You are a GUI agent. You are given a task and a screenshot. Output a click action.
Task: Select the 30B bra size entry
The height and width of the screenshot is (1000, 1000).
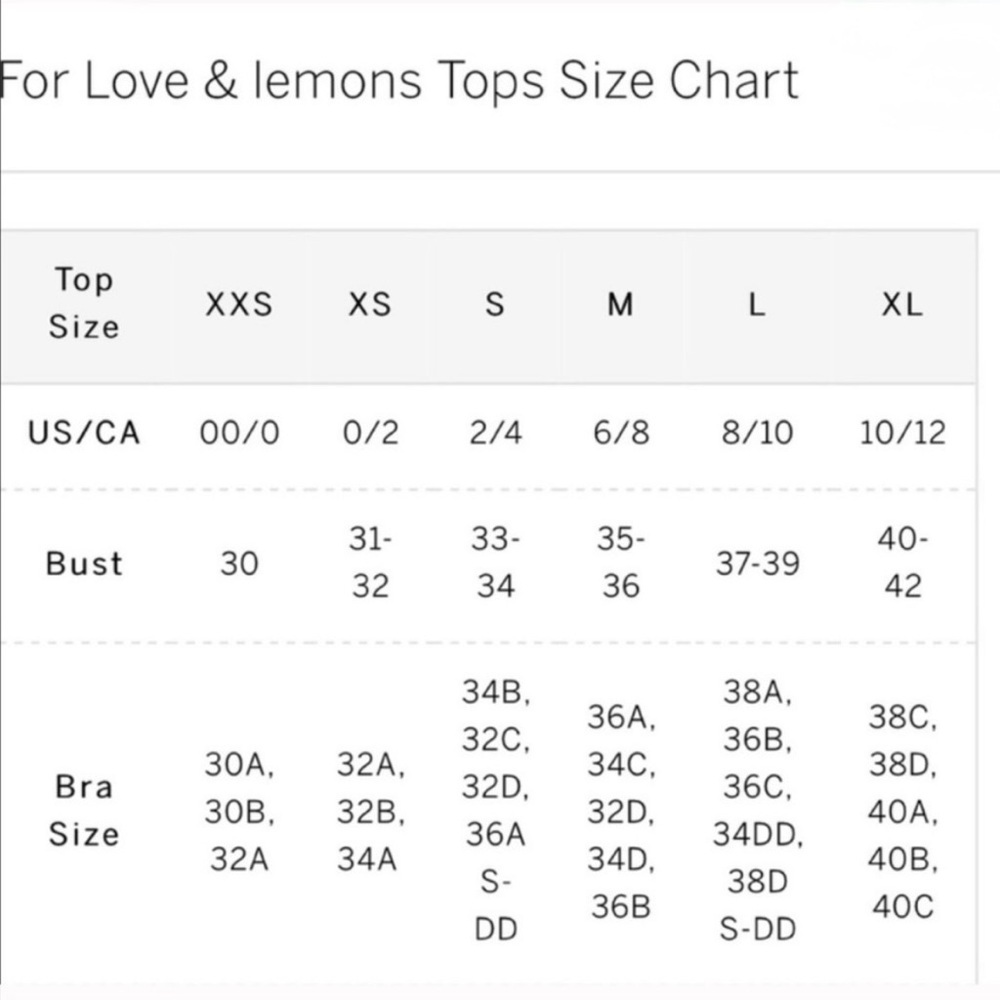239,813
